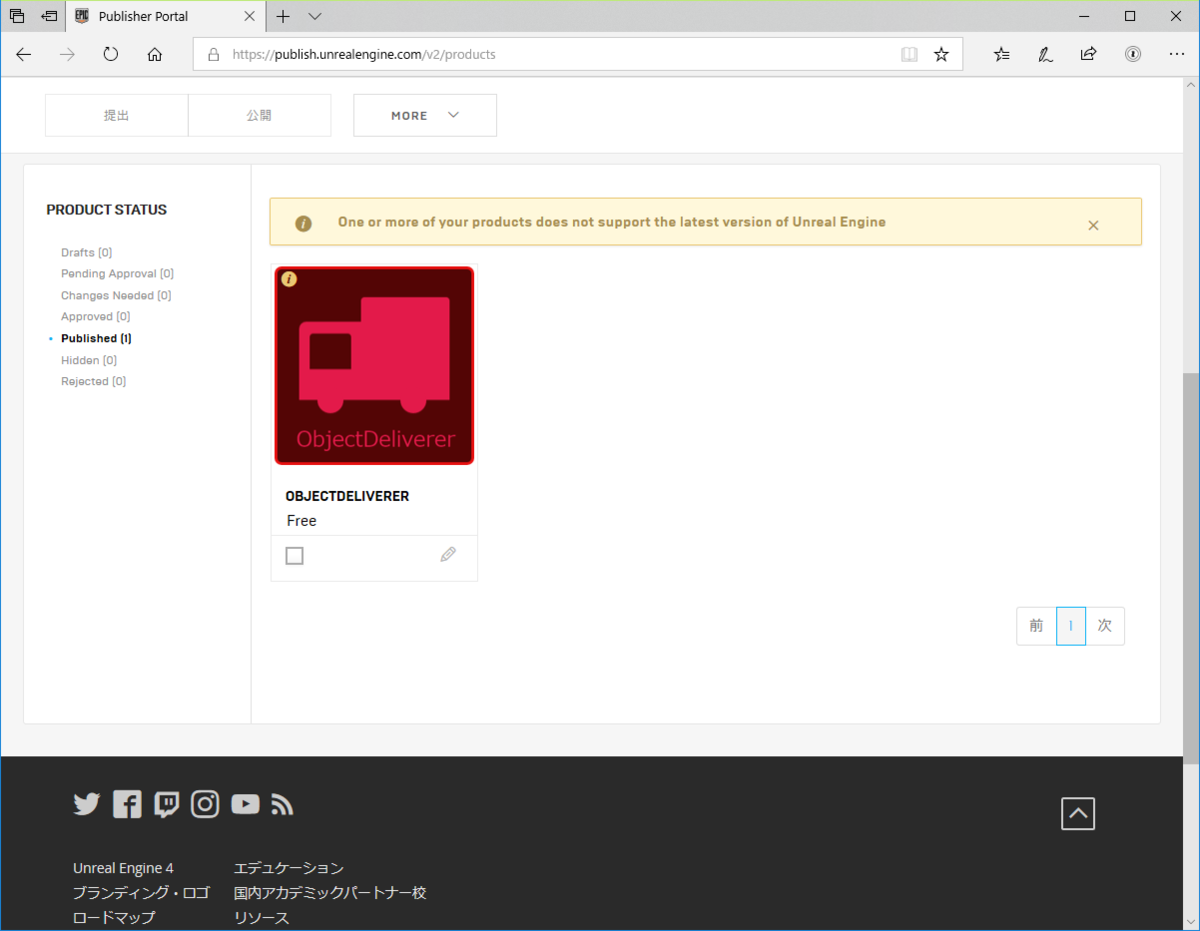
Task: Open the YouTube icon in footer
Action: click(245, 804)
